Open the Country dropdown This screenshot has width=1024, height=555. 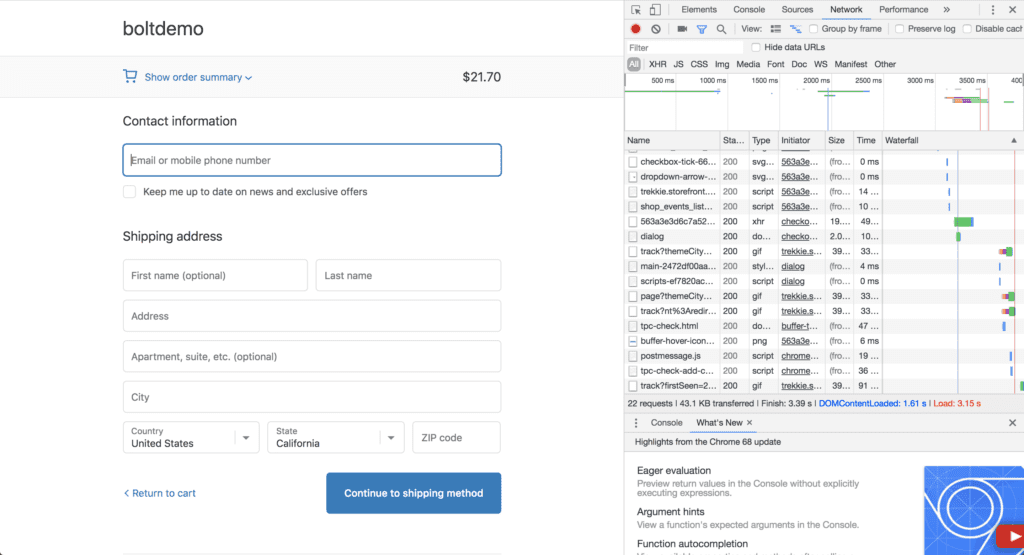click(x=191, y=437)
